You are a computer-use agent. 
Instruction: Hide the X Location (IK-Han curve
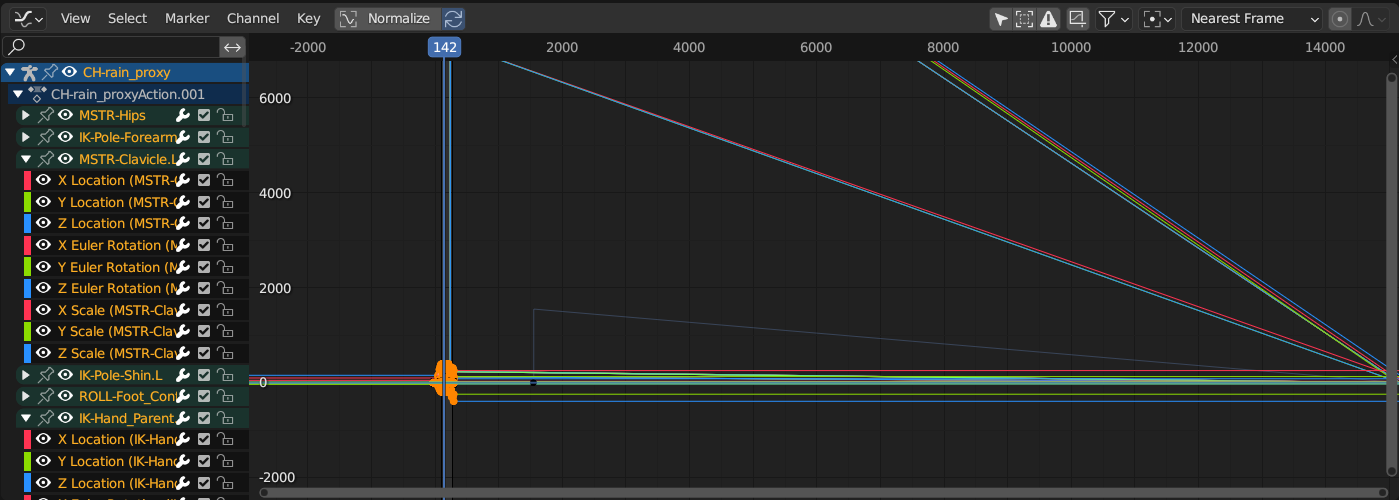pos(44,439)
